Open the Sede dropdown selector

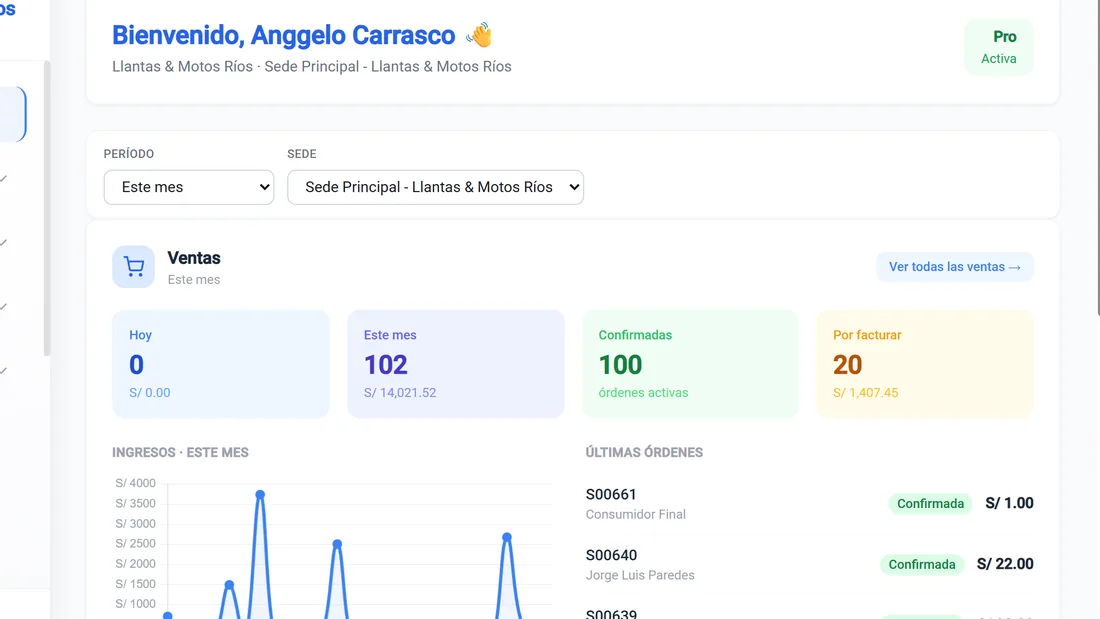click(x=435, y=187)
